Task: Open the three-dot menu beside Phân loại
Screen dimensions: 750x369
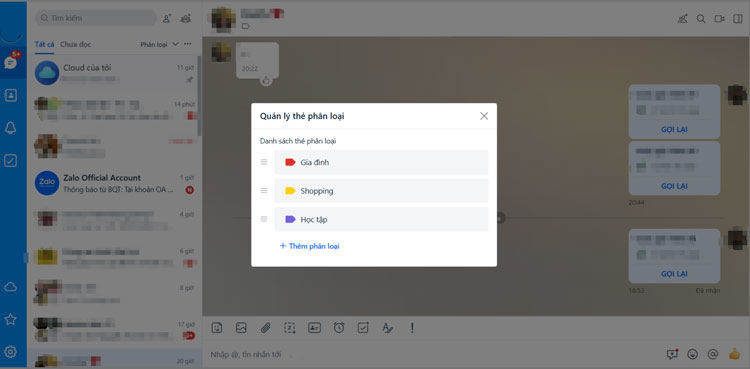Action: click(188, 44)
